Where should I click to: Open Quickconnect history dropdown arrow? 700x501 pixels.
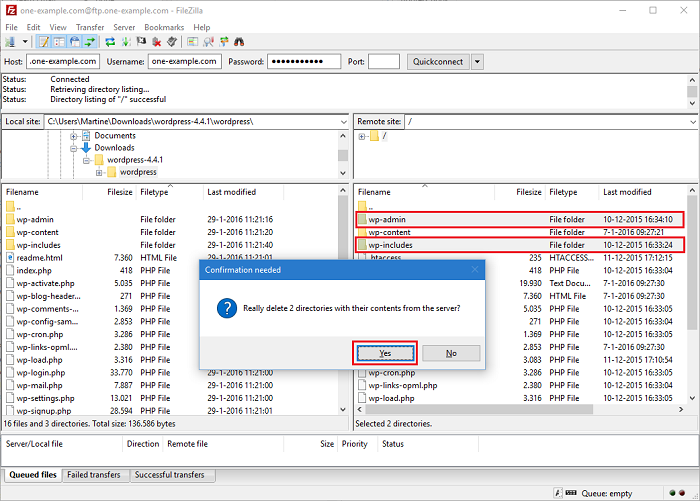477,62
